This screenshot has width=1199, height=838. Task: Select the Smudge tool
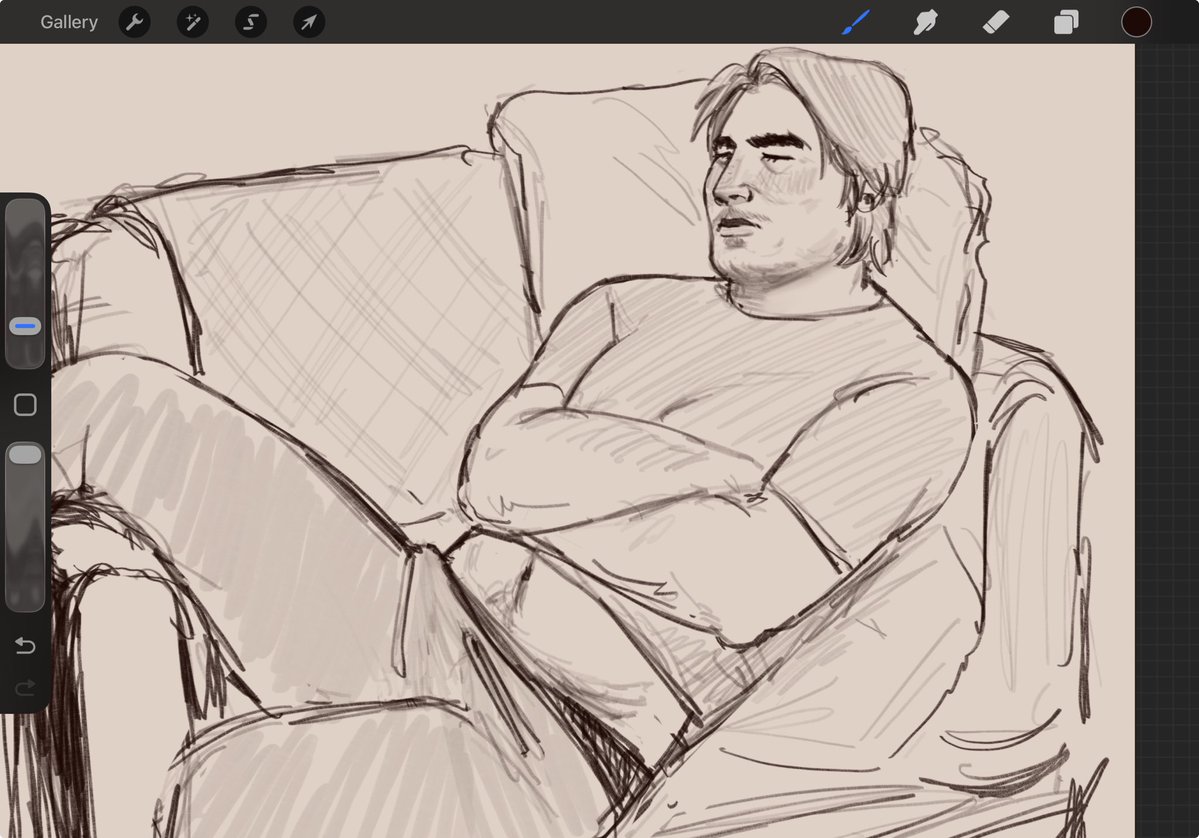pos(925,21)
